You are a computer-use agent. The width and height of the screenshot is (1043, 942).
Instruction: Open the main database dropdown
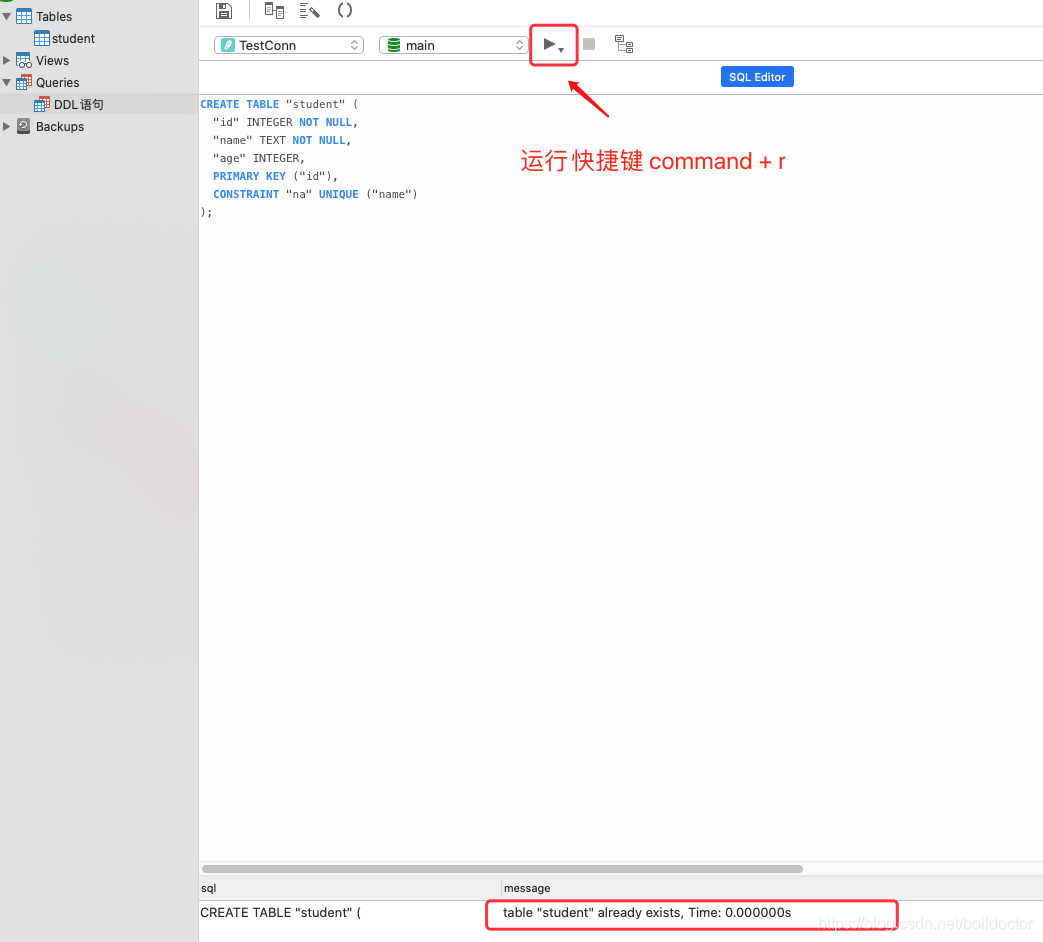(454, 45)
